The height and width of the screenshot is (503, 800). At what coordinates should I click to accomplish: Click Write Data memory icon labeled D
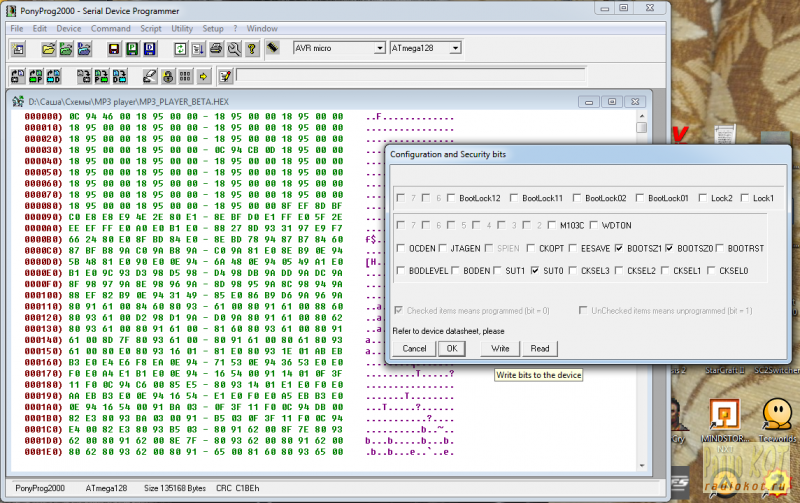click(119, 77)
